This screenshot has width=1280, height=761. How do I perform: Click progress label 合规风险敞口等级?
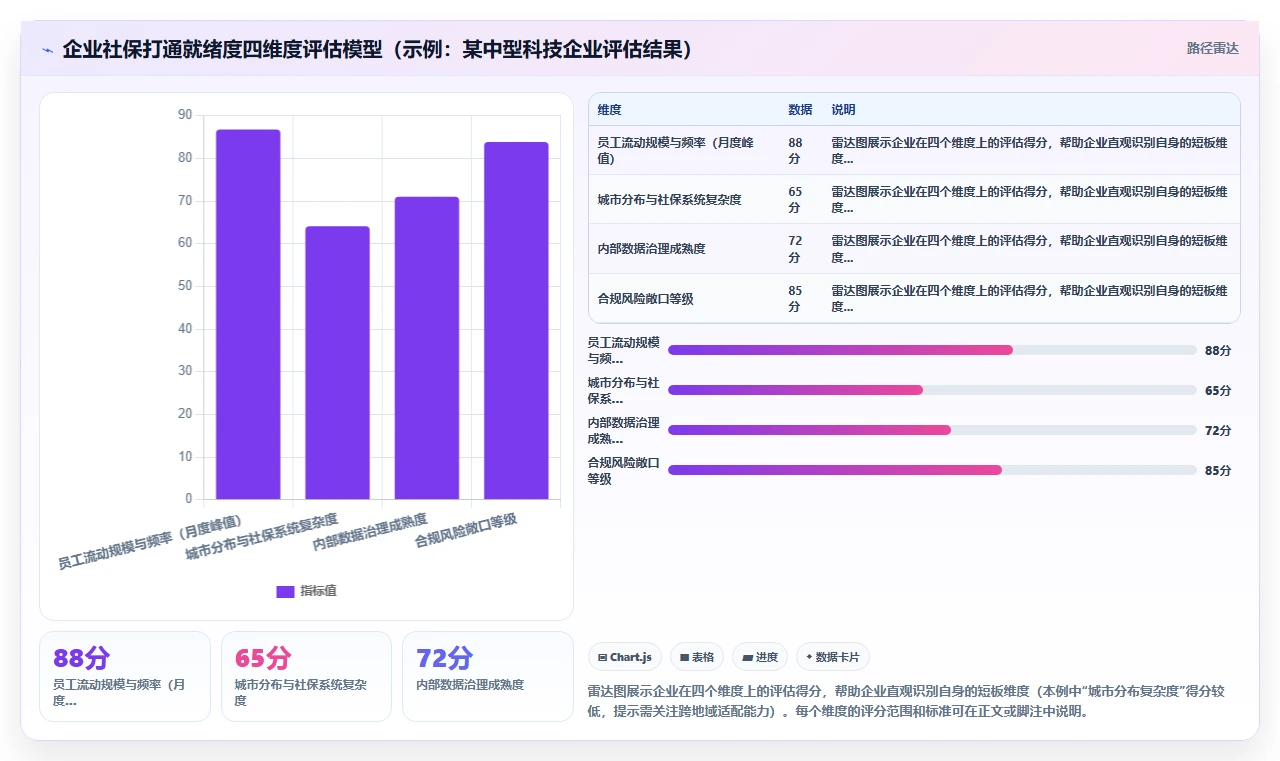click(624, 470)
